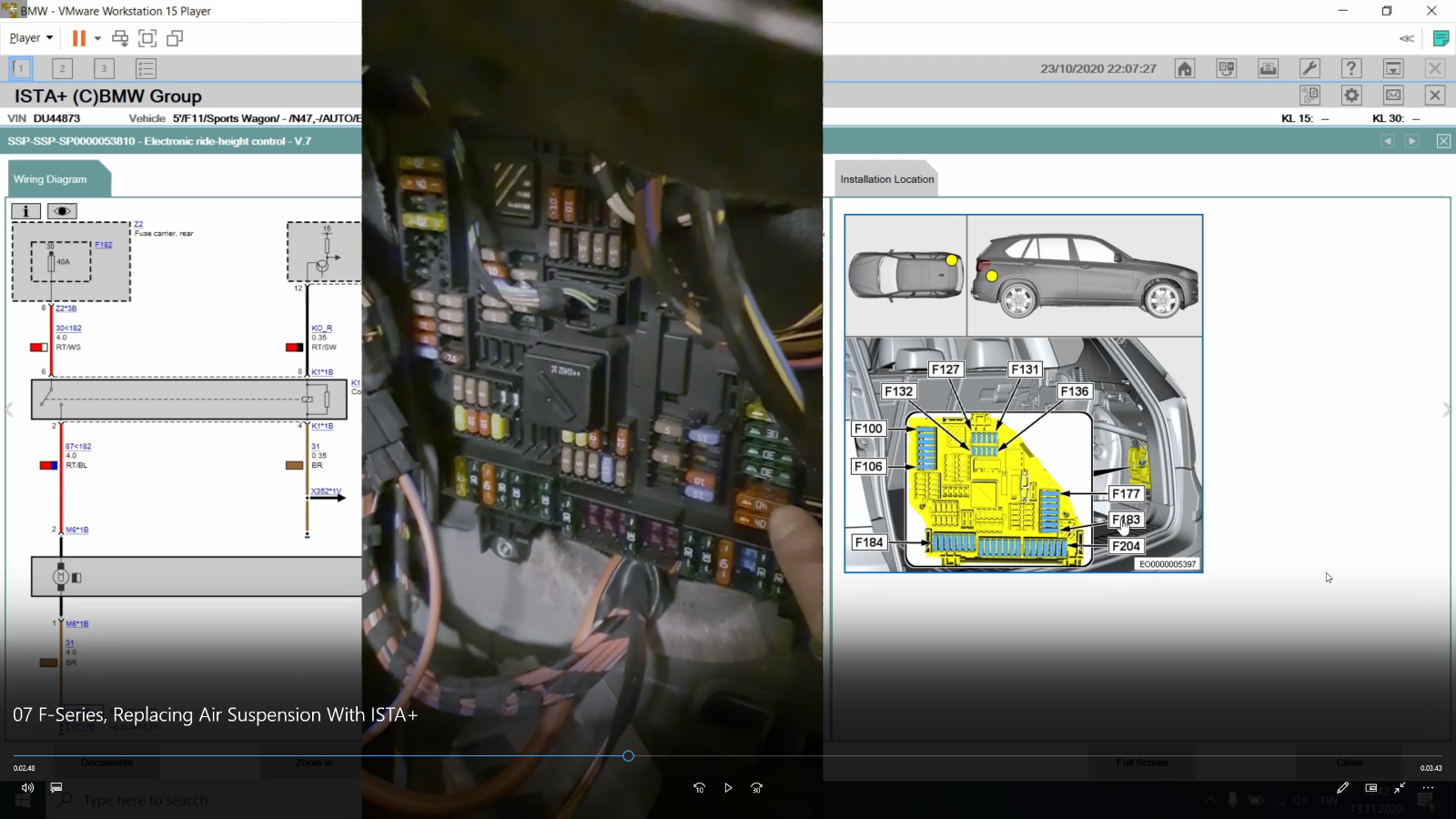
Task: Open ISTA settings gear icon
Action: click(1351, 96)
